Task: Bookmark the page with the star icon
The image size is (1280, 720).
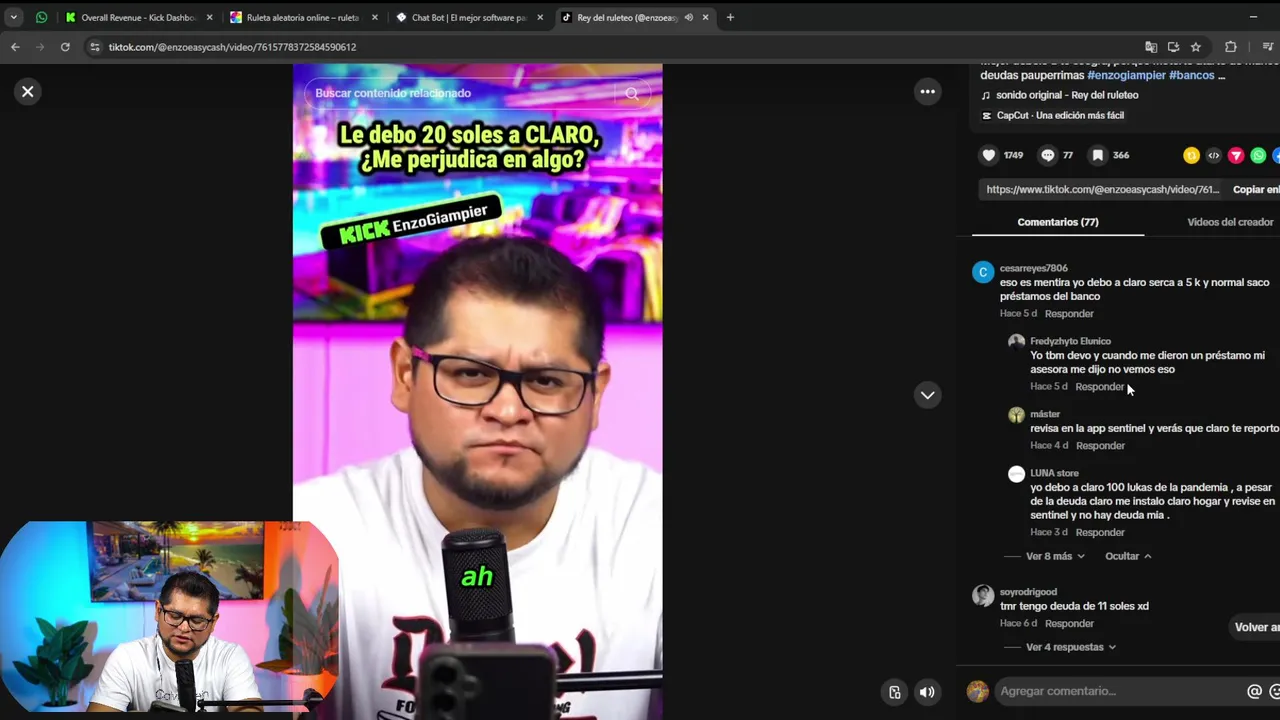Action: 1195,47
